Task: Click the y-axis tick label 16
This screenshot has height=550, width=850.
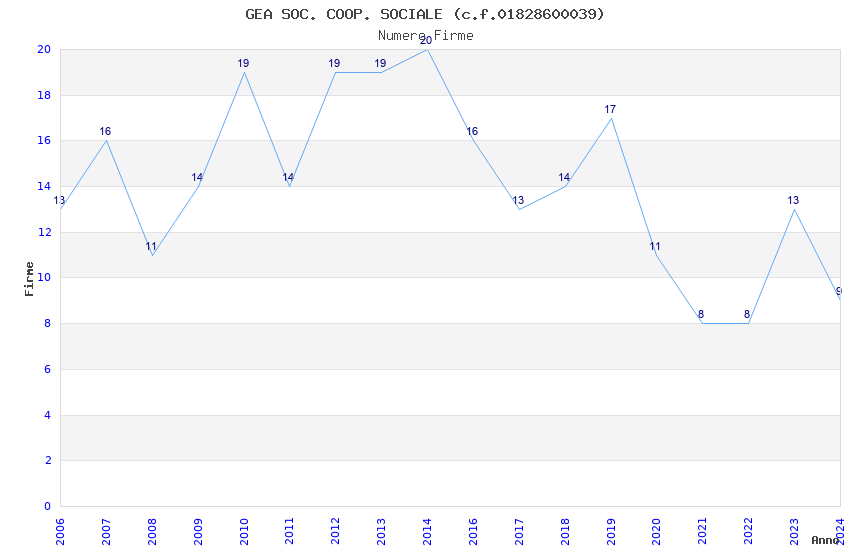Action: (x=44, y=140)
